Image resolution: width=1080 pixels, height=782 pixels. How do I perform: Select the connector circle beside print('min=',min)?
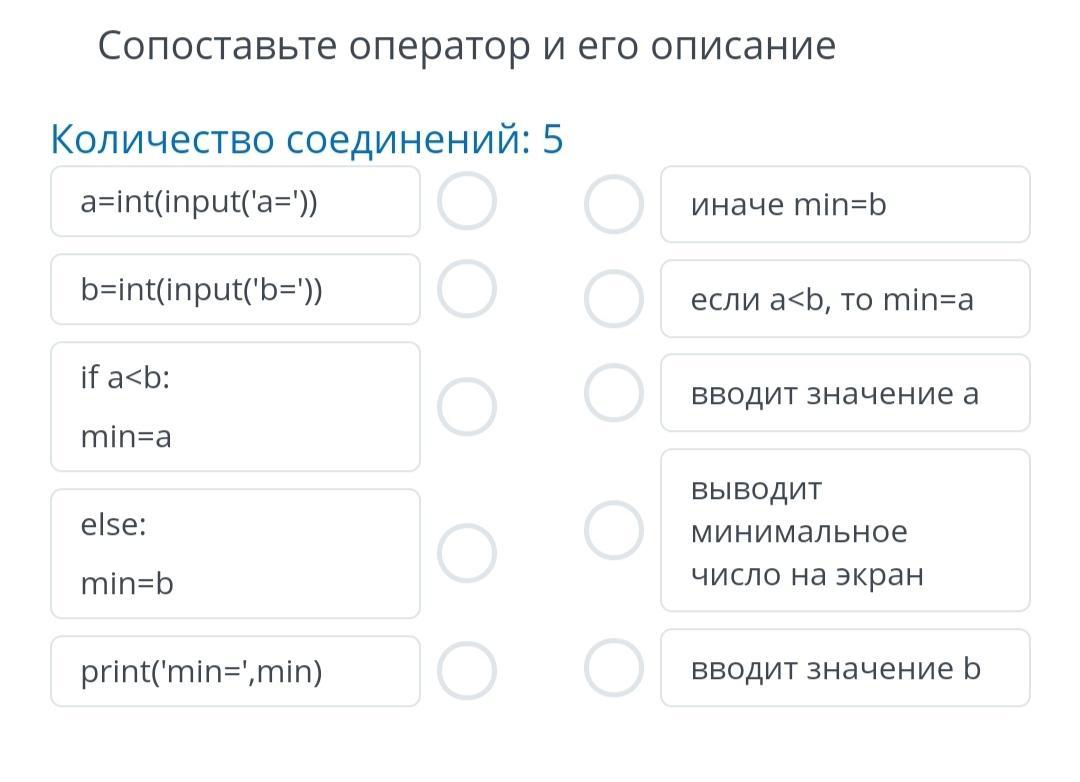pos(466,670)
